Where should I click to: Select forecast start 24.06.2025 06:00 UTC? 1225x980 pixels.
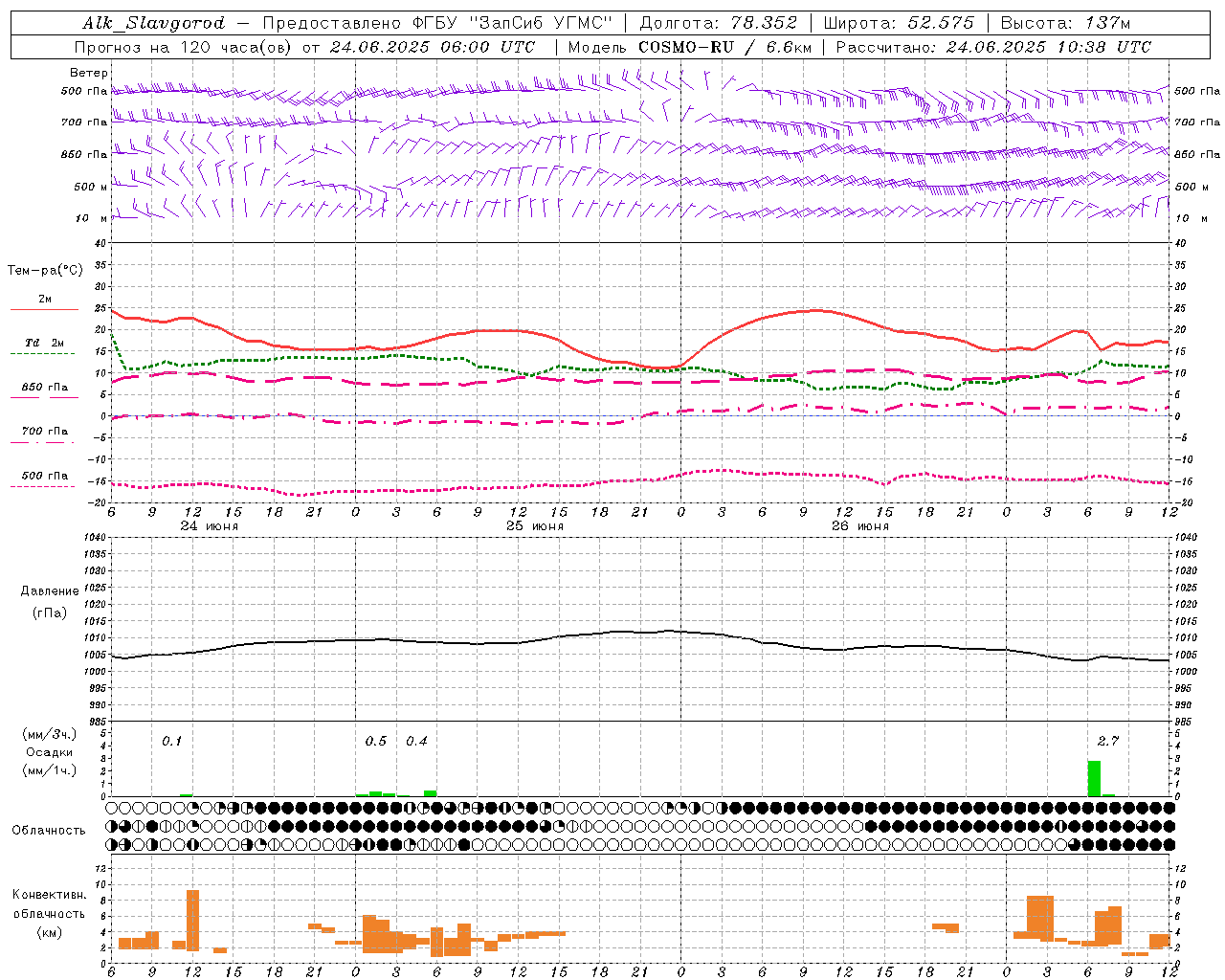tap(433, 47)
